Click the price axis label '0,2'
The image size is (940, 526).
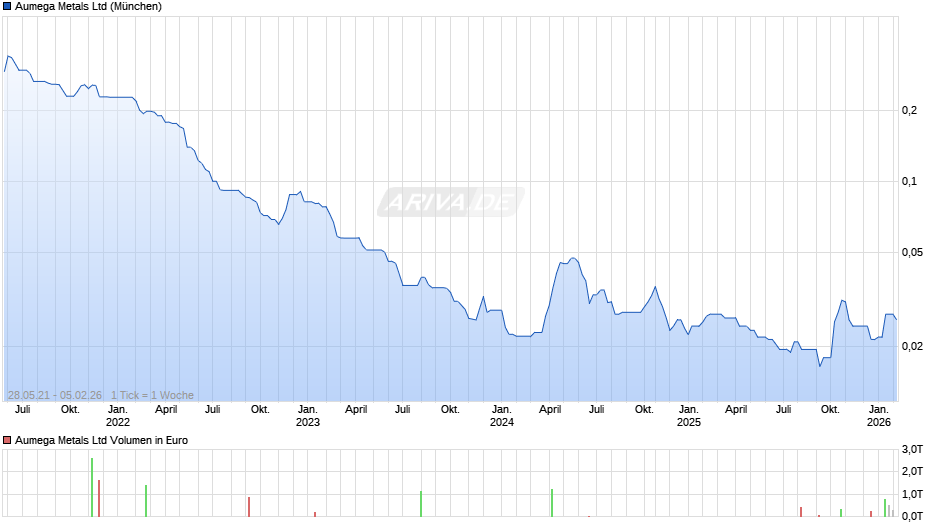point(909,110)
